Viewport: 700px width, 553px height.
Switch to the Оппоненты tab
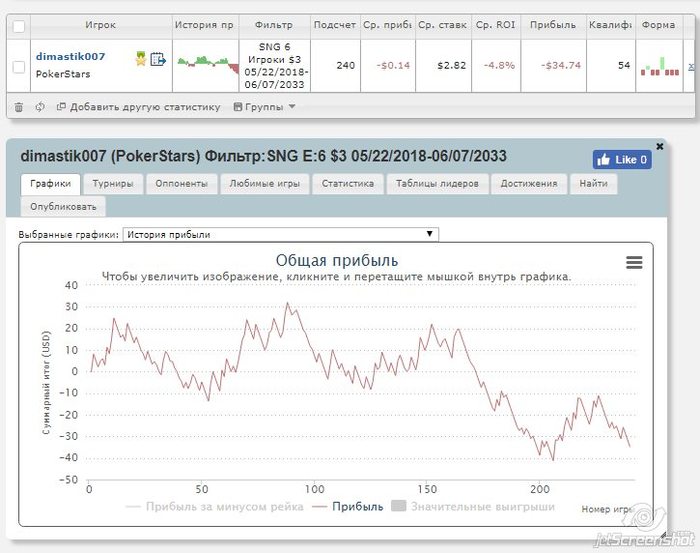pyautogui.click(x=182, y=184)
